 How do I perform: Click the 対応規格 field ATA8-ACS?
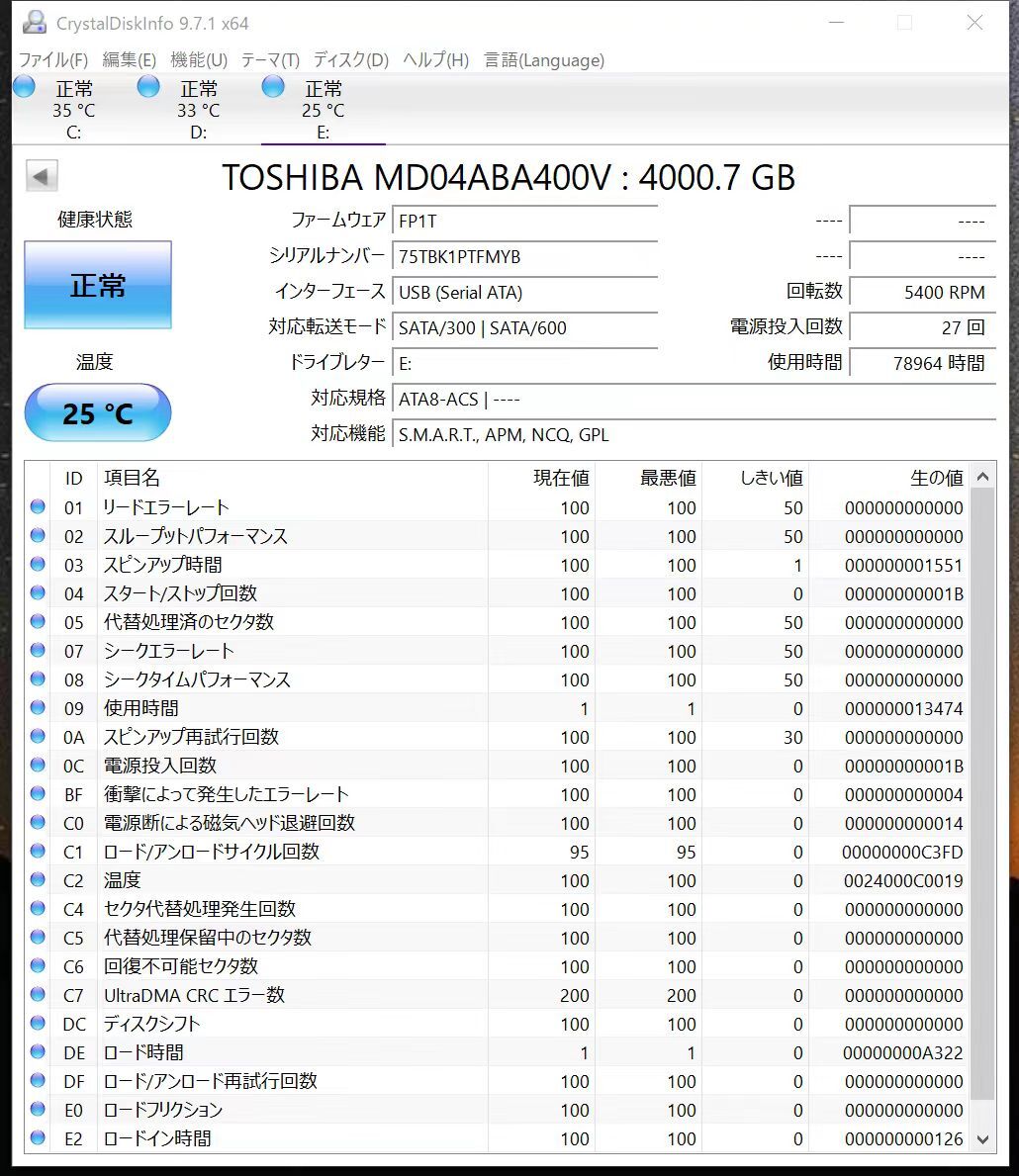tap(695, 399)
